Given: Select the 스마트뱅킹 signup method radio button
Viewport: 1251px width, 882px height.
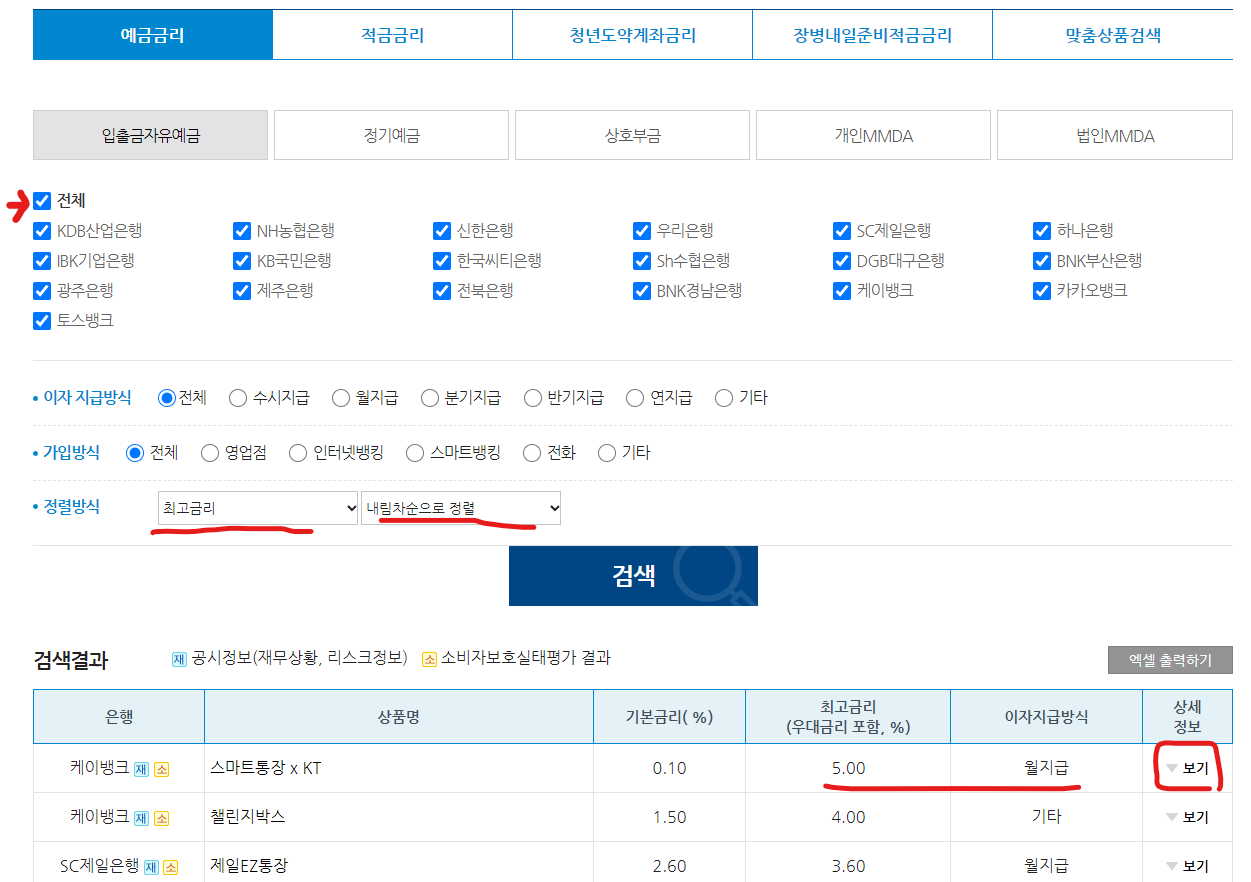Looking at the screenshot, I should click(x=414, y=452).
